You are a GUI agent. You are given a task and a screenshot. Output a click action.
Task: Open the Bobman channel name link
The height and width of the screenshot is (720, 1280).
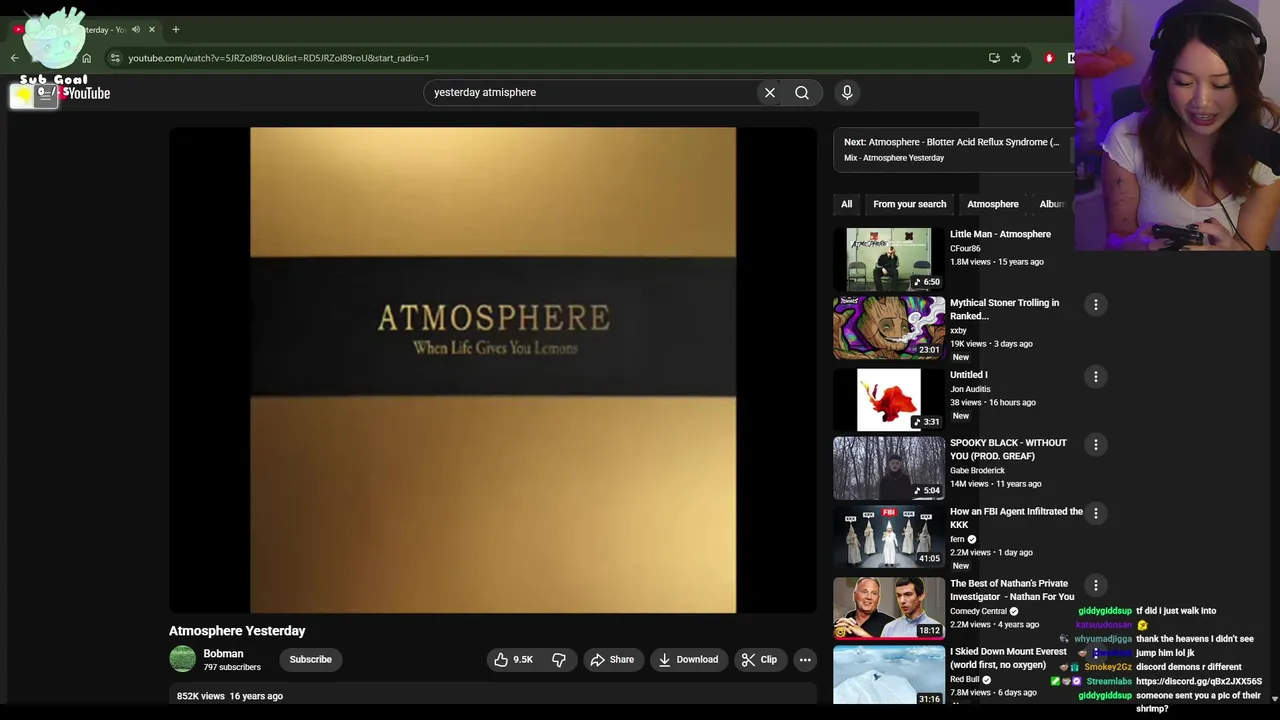pos(224,653)
